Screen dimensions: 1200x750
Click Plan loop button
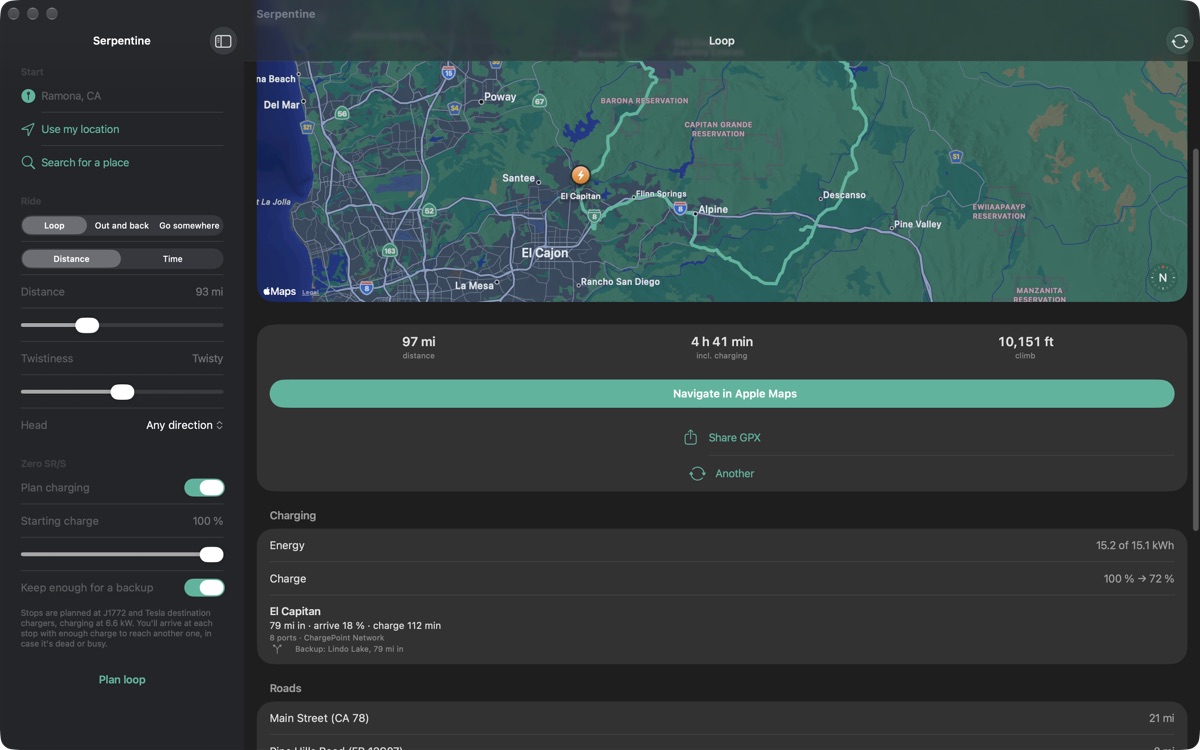point(122,680)
